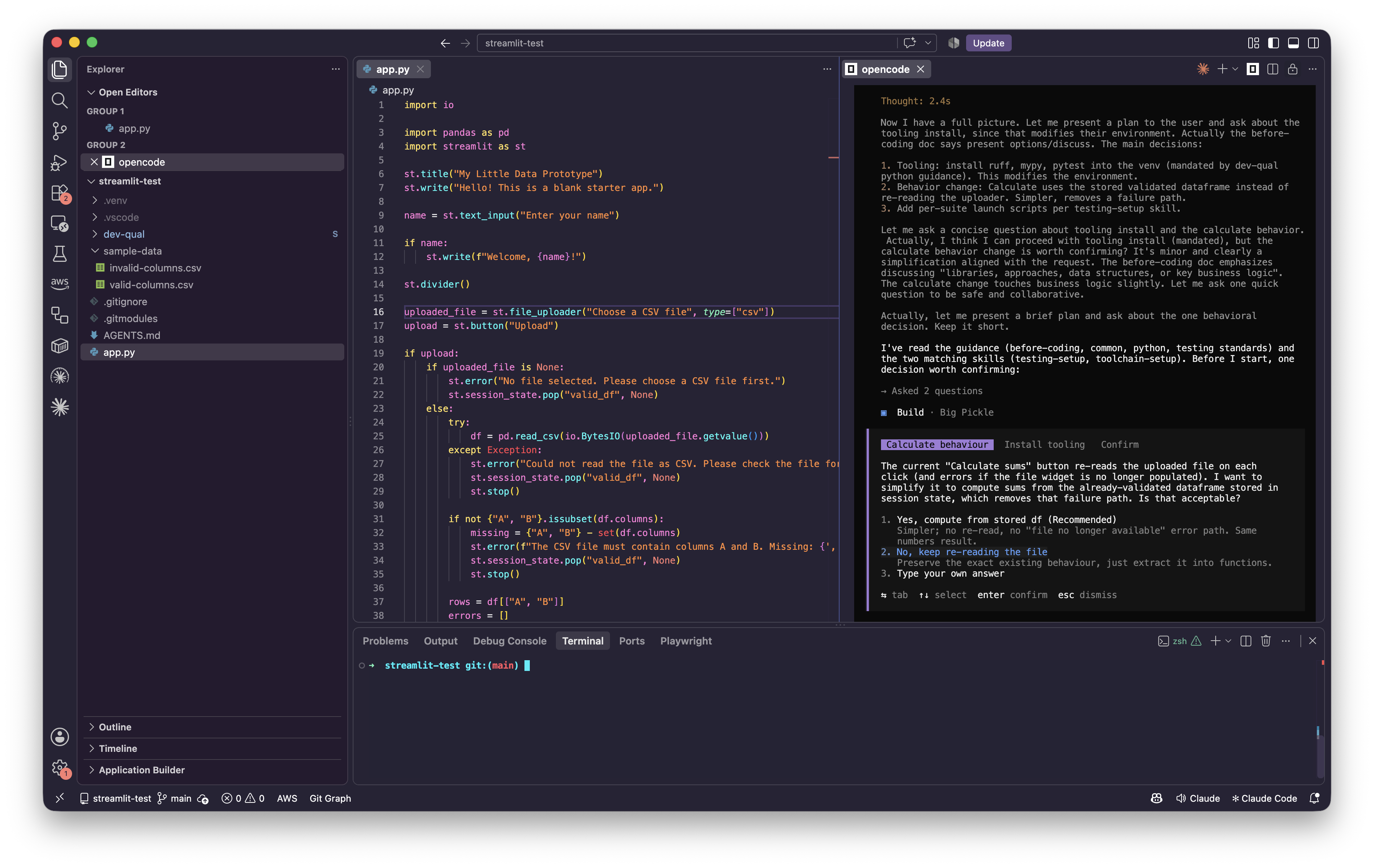Viewport: 1374px width, 868px height.
Task: Select the Confirm question tab
Action: click(1119, 445)
